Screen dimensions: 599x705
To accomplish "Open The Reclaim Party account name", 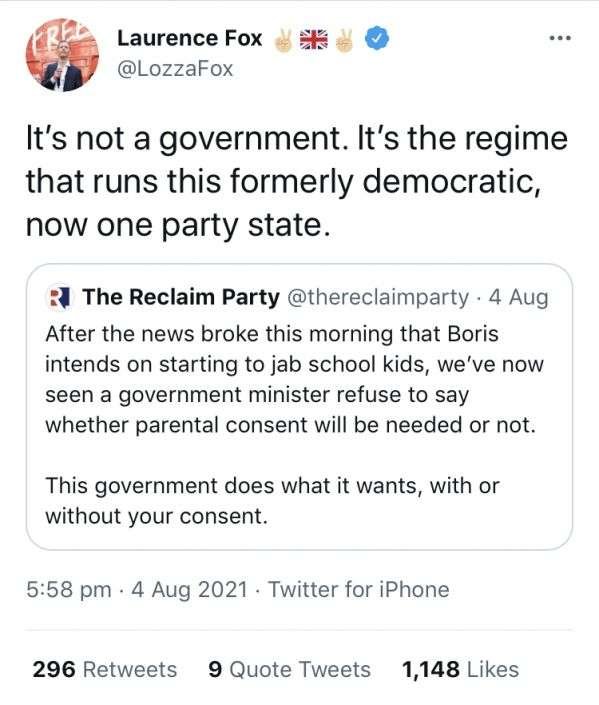I will coord(181,297).
